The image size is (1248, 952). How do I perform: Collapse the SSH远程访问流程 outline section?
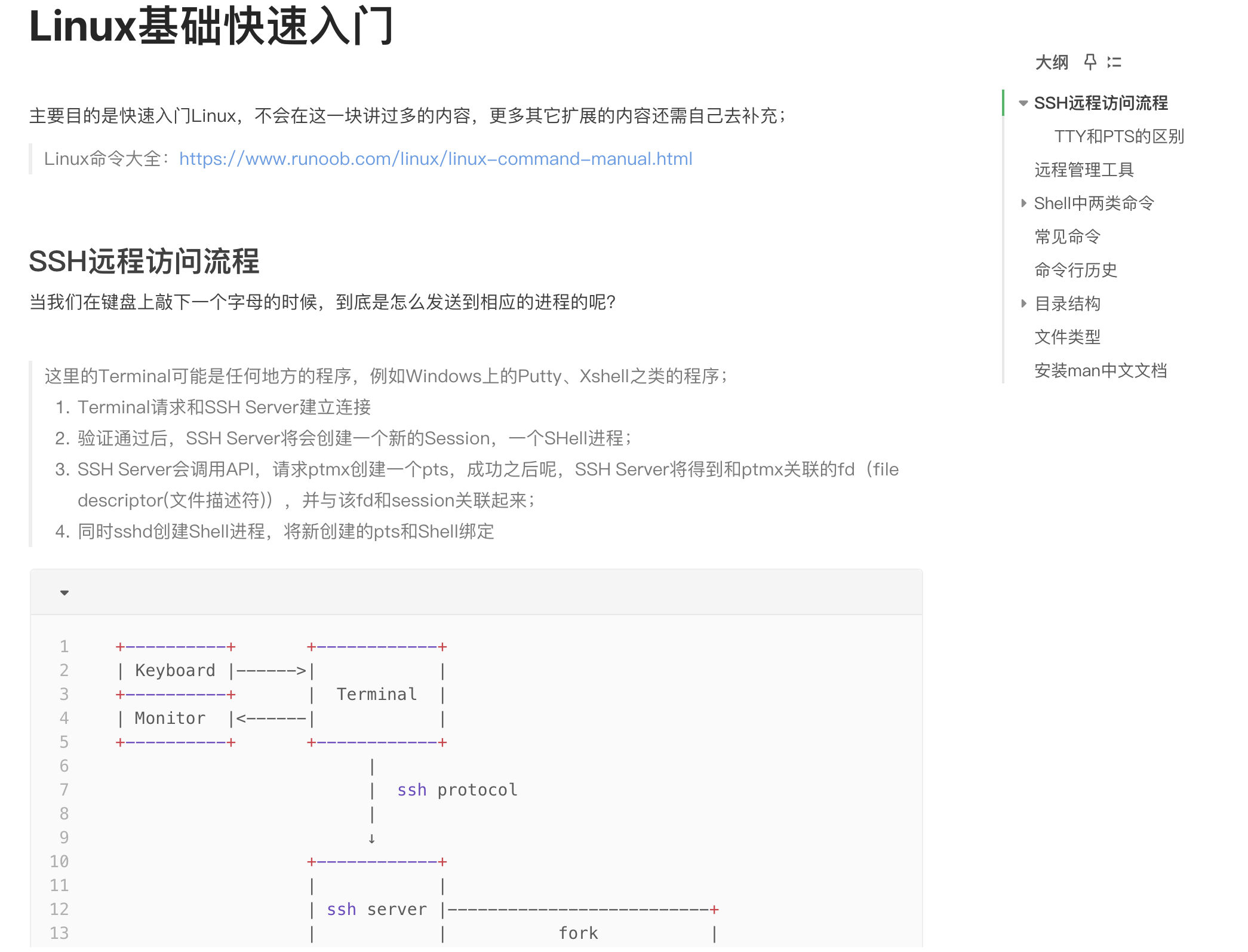point(1023,103)
